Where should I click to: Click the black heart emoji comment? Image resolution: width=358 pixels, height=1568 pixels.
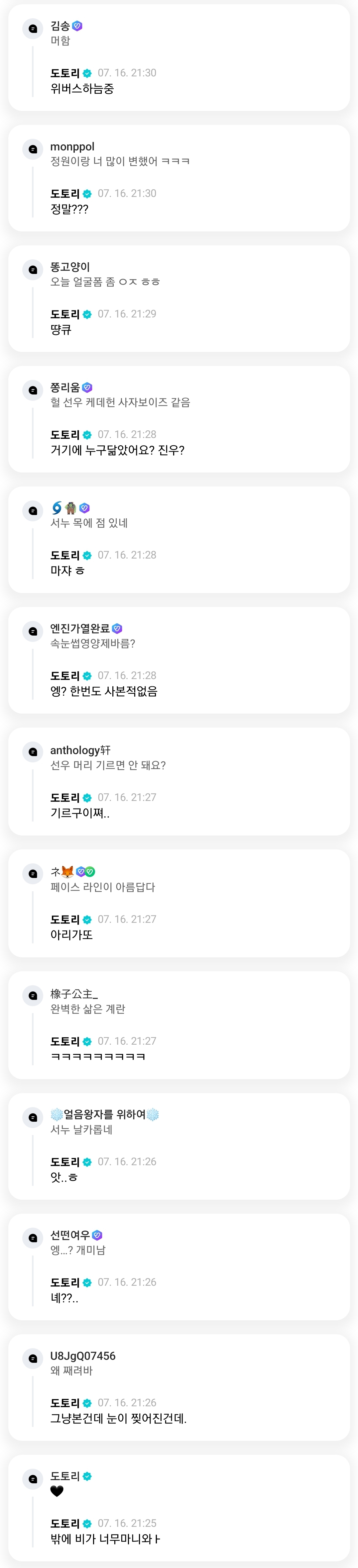(x=57, y=1491)
